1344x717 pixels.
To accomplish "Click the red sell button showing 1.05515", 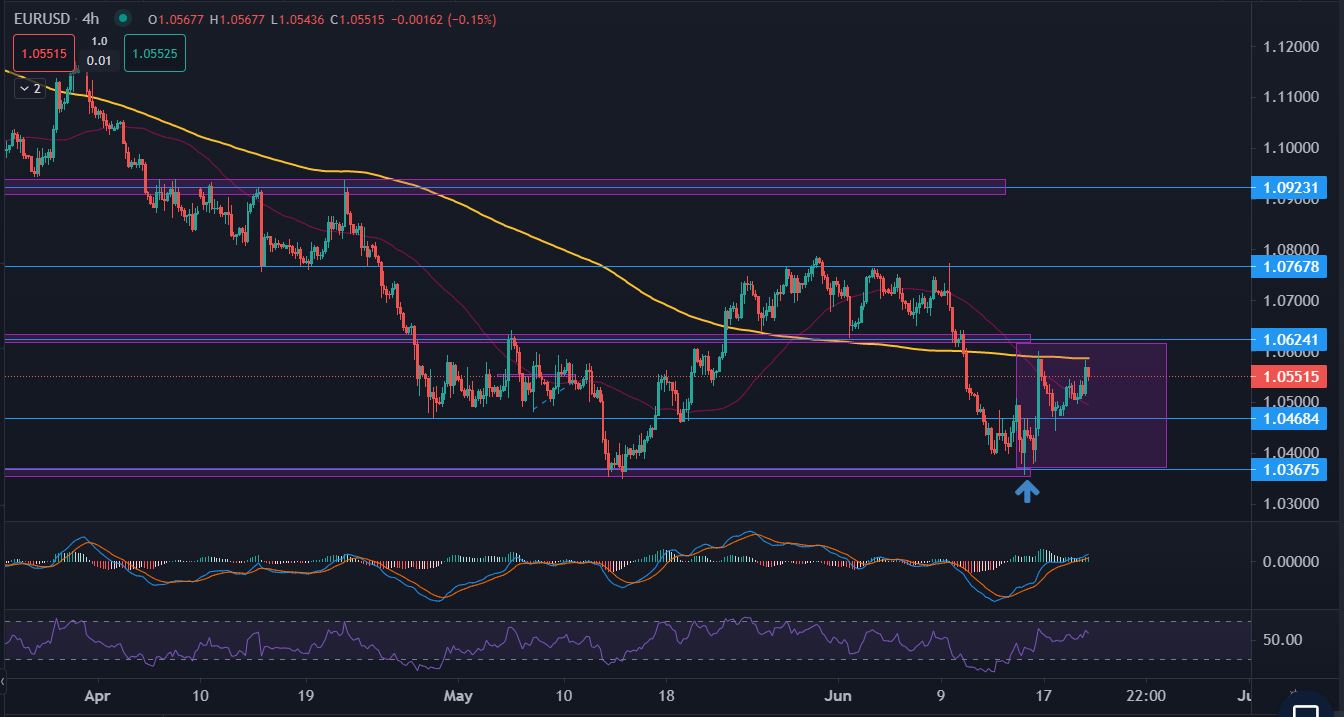I will coord(44,53).
